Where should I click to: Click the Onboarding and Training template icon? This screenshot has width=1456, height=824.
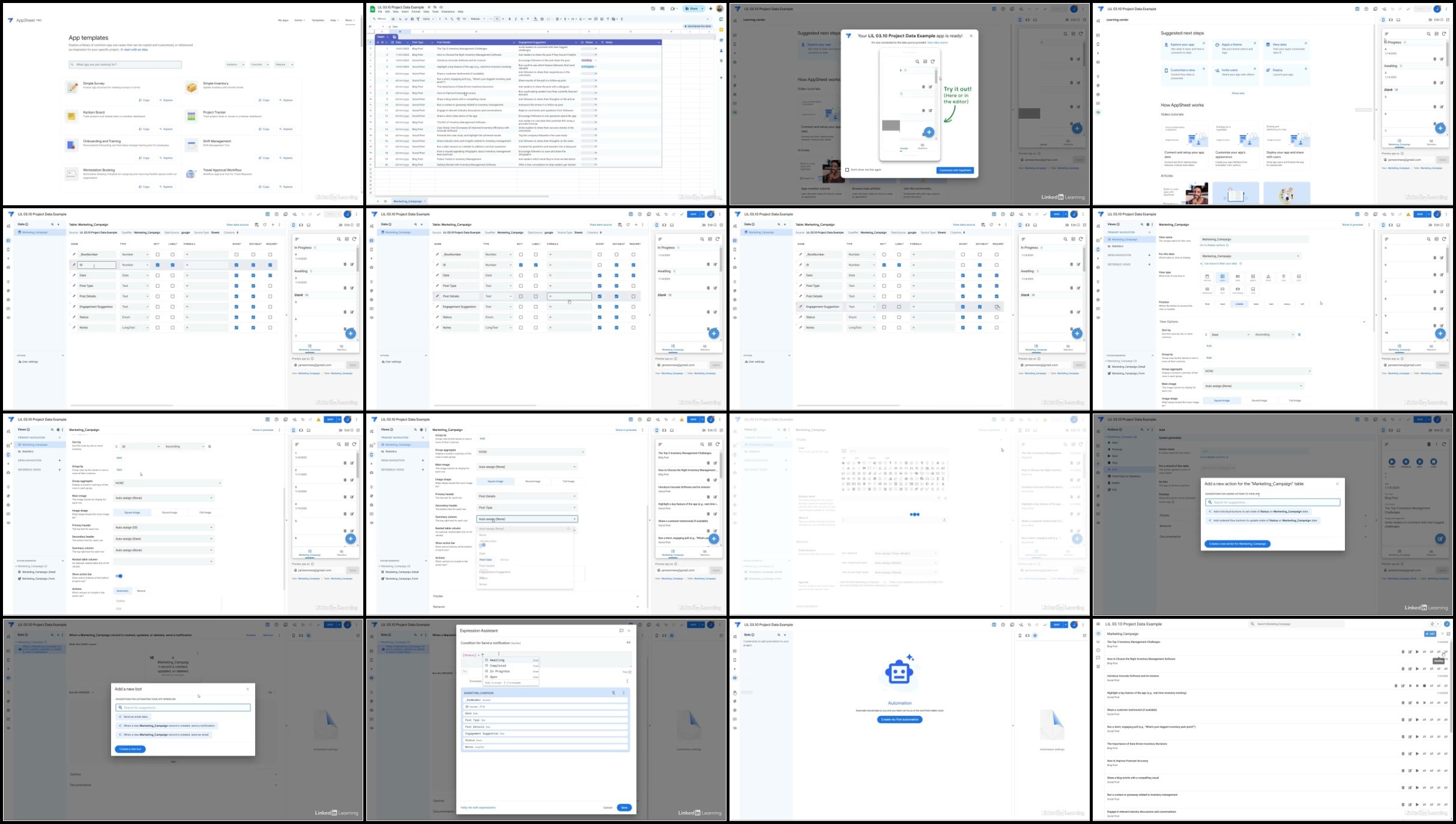[71, 145]
